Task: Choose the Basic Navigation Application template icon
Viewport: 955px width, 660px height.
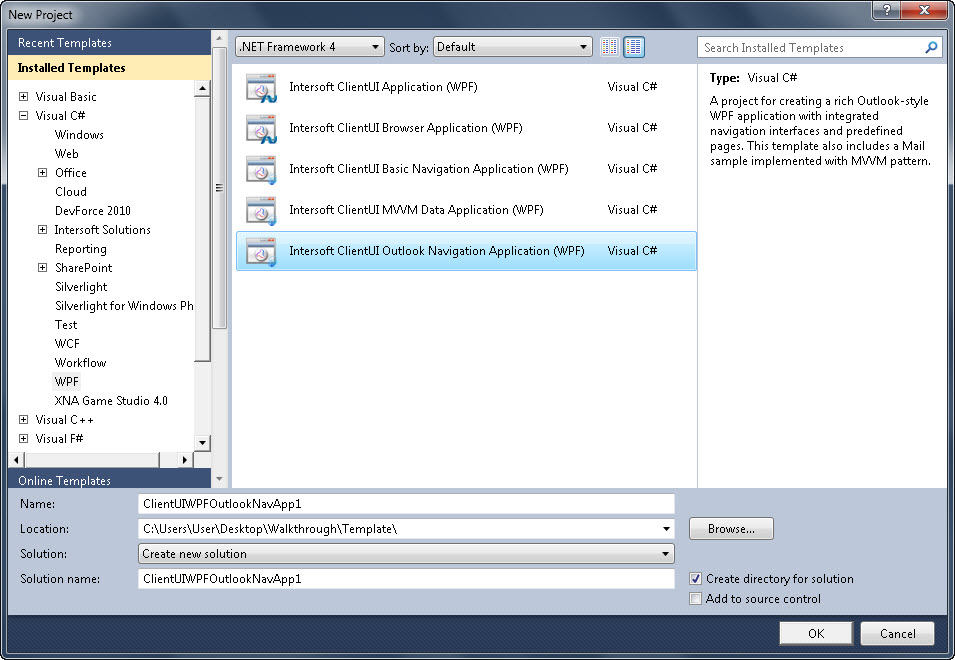Action: [x=261, y=169]
